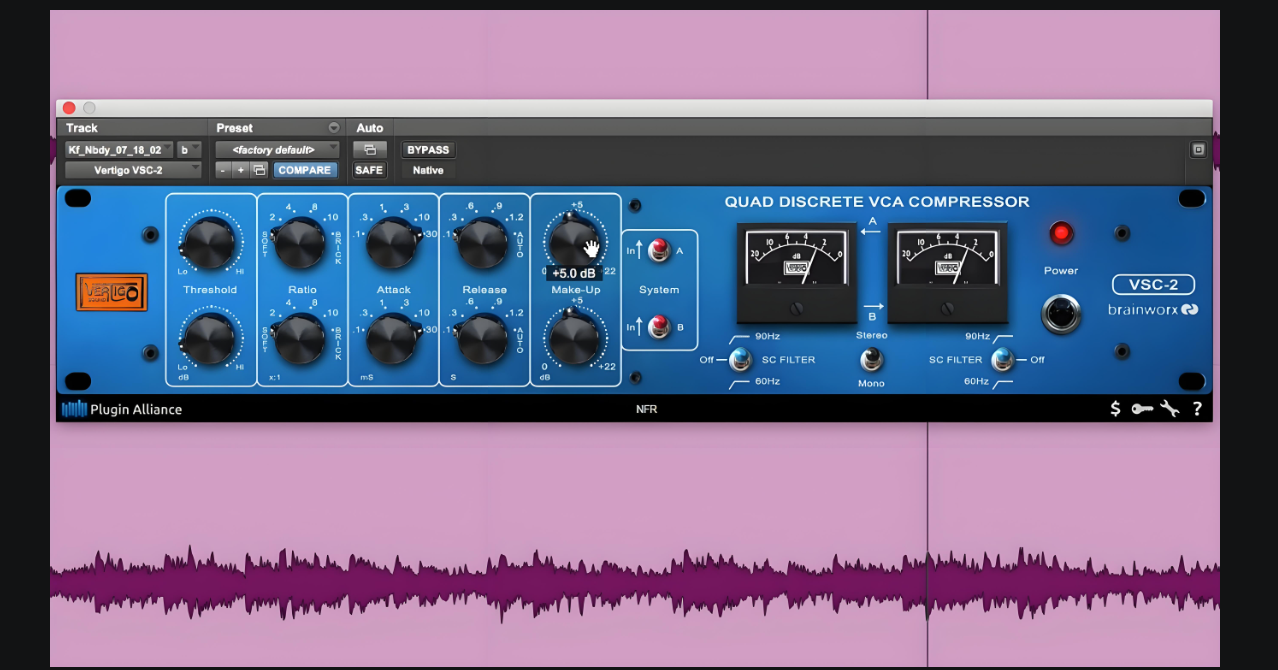Click the Plugin Alliance logo
Screen dimensions: 1278x670
click(x=122, y=409)
